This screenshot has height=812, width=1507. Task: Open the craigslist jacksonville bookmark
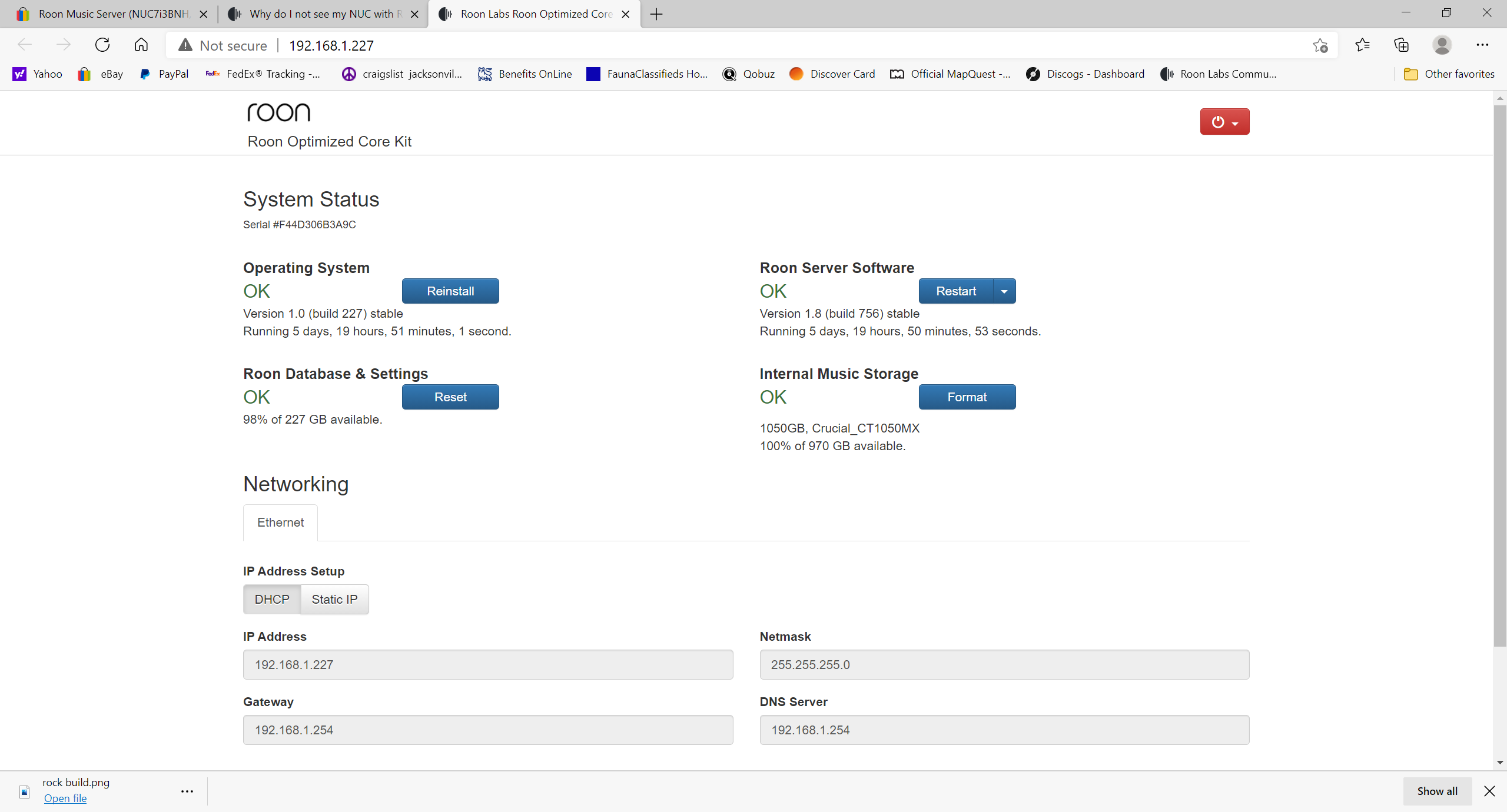(402, 74)
